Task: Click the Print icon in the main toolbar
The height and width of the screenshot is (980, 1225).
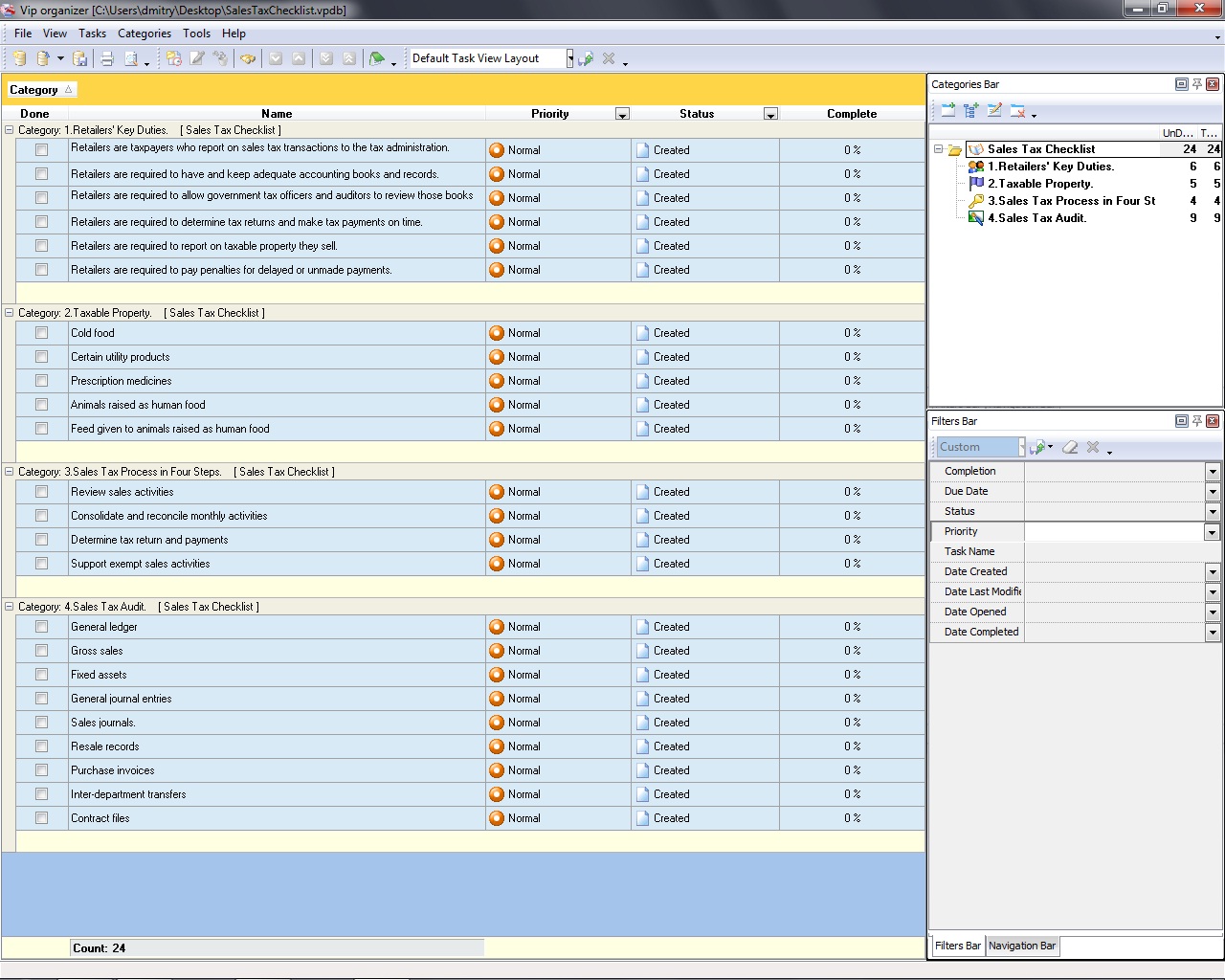Action: [x=107, y=58]
